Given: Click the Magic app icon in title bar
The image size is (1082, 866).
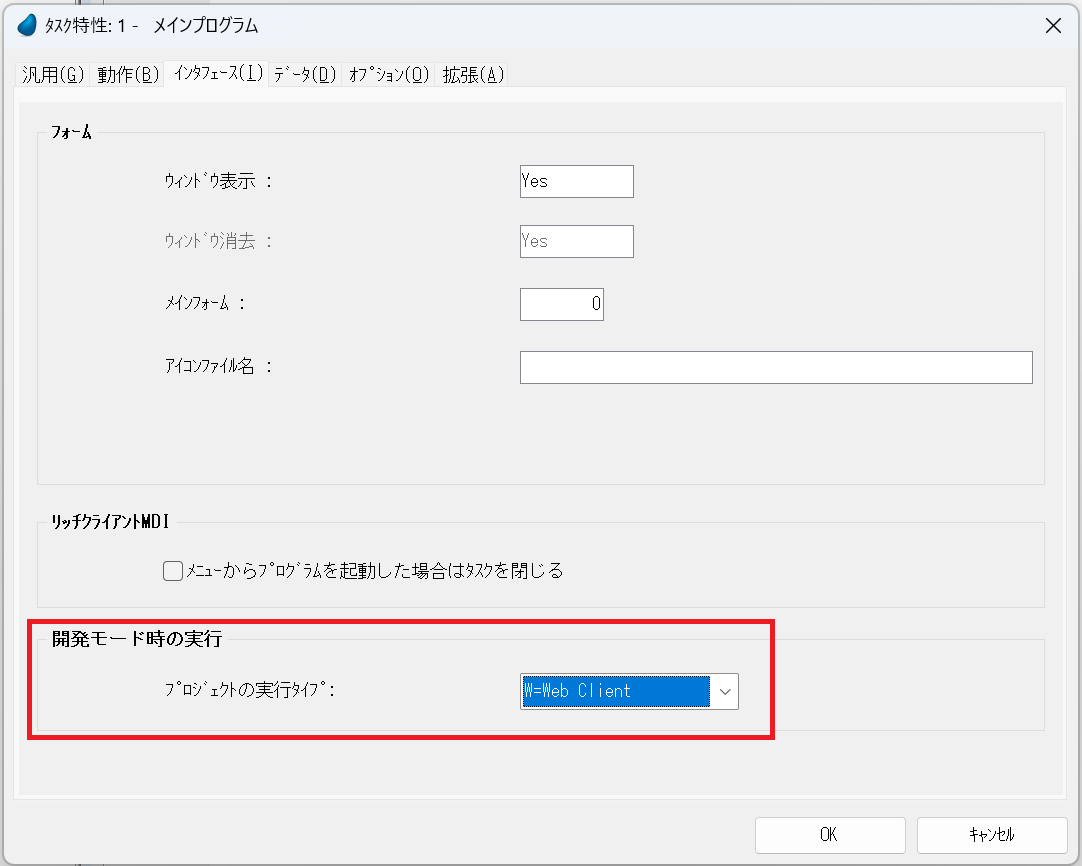Looking at the screenshot, I should [27, 26].
